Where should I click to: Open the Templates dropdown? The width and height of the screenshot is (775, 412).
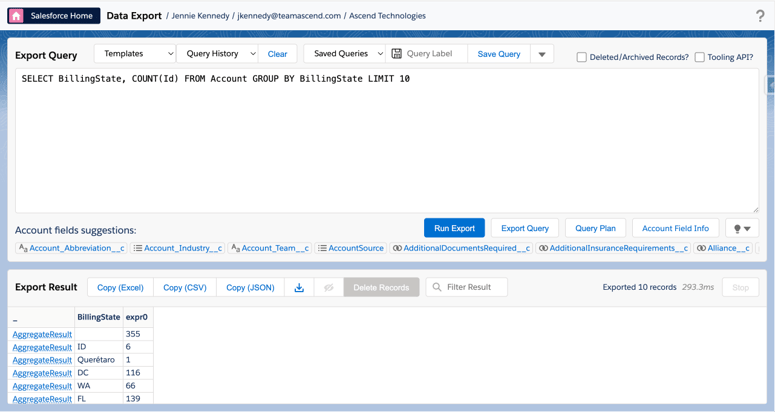coord(135,53)
